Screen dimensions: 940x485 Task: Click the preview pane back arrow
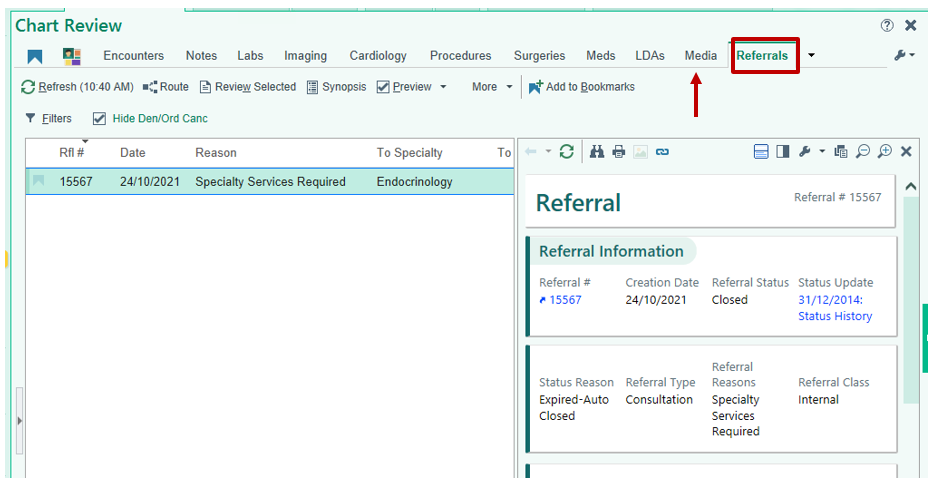click(531, 152)
